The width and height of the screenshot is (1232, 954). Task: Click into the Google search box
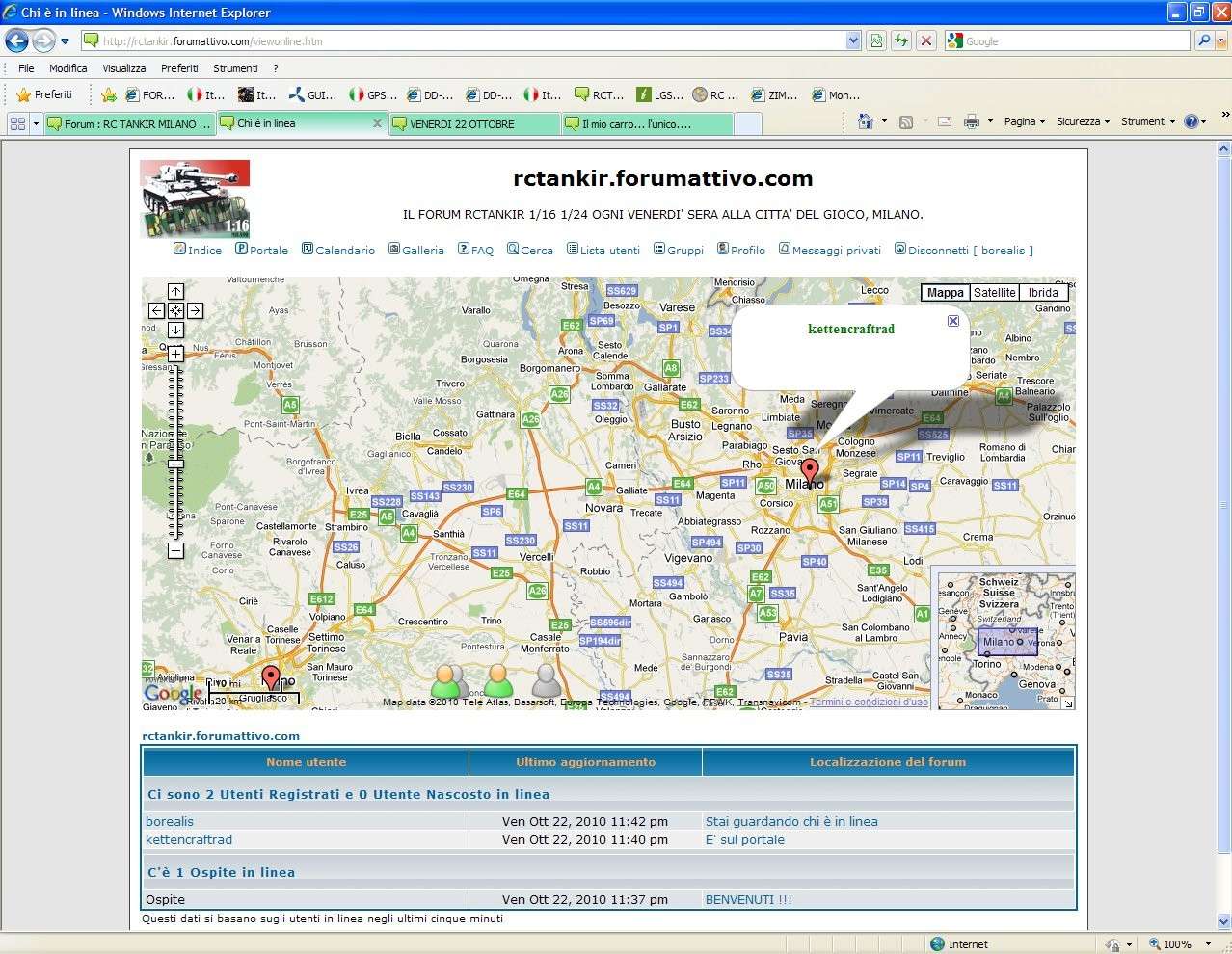tap(1076, 40)
